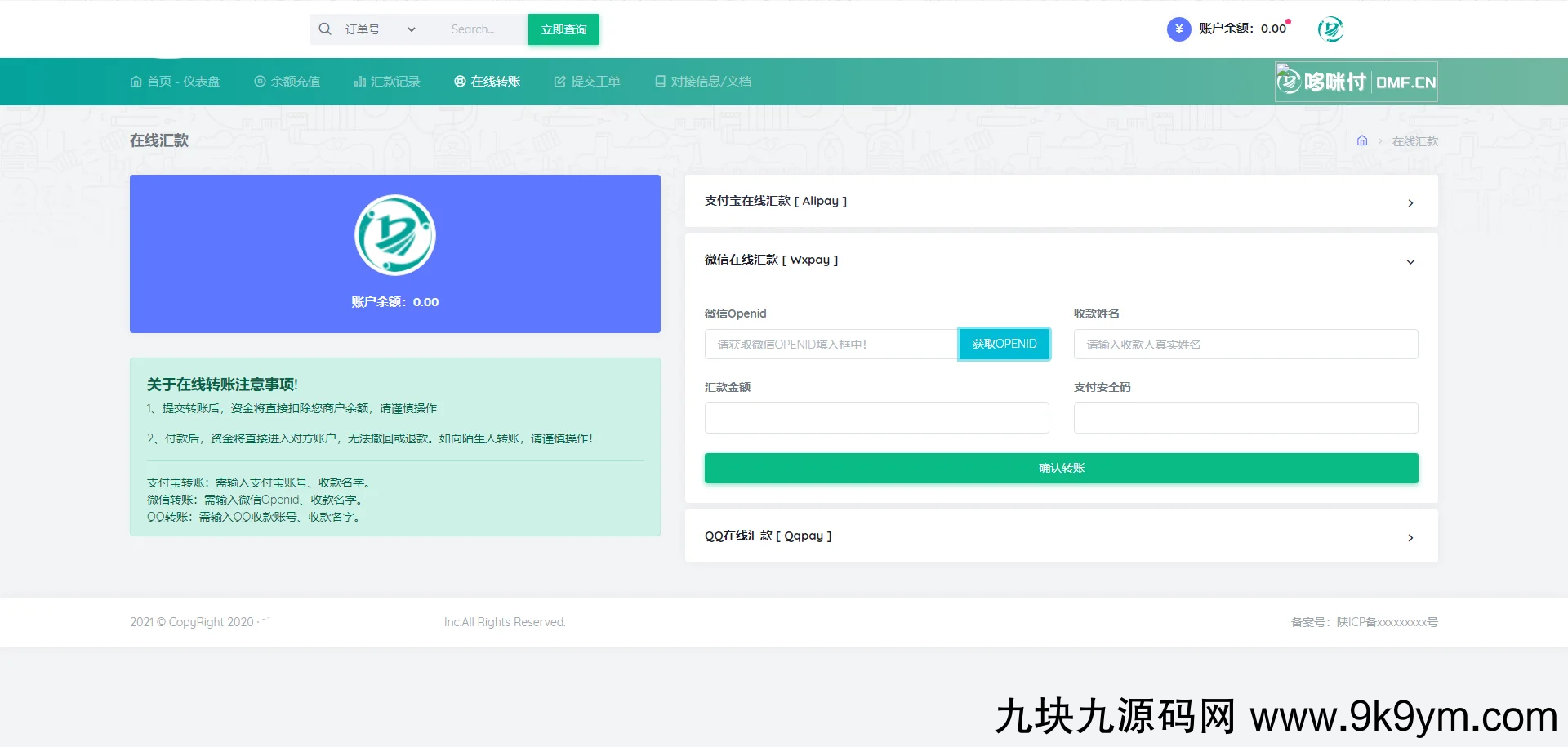Click the yen balance coin icon

1178,29
